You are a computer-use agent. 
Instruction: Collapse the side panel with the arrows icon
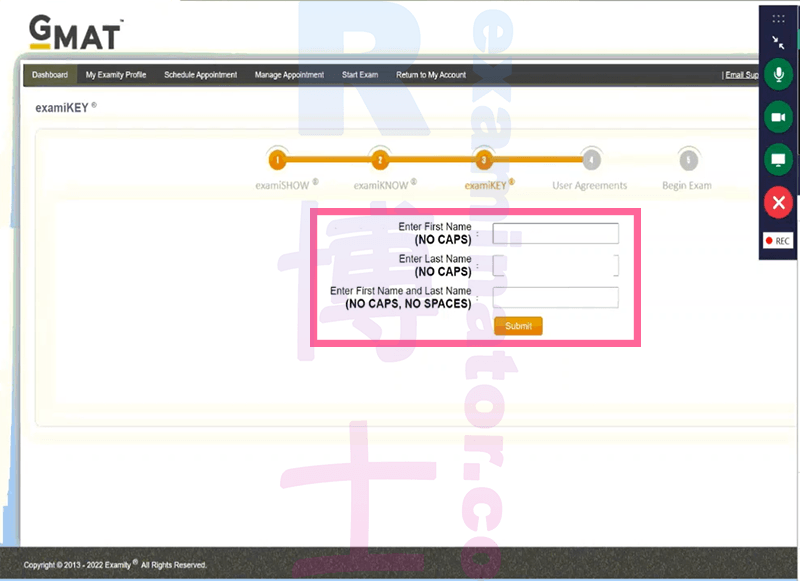pos(778,42)
